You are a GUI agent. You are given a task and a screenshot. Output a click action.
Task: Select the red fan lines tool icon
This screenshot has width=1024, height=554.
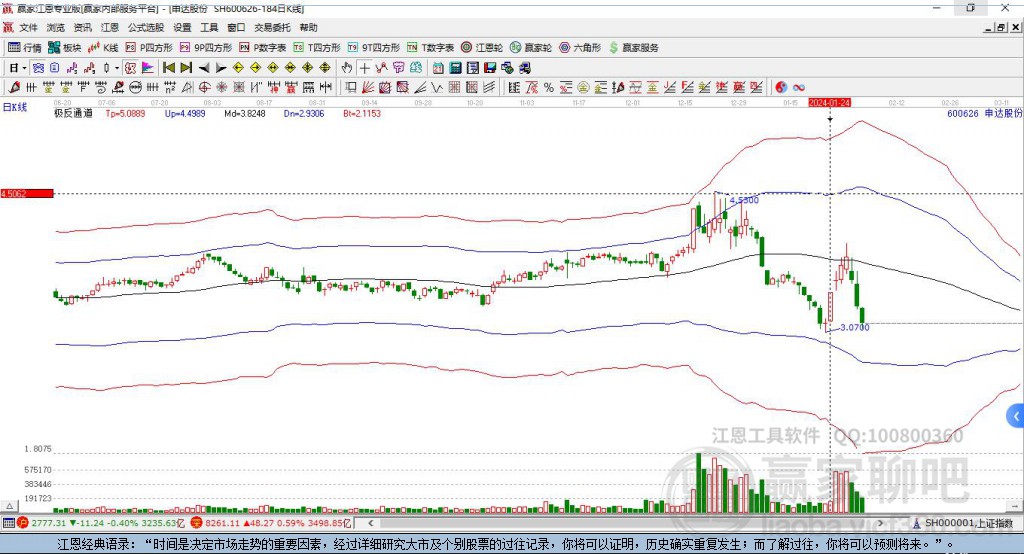[368, 88]
